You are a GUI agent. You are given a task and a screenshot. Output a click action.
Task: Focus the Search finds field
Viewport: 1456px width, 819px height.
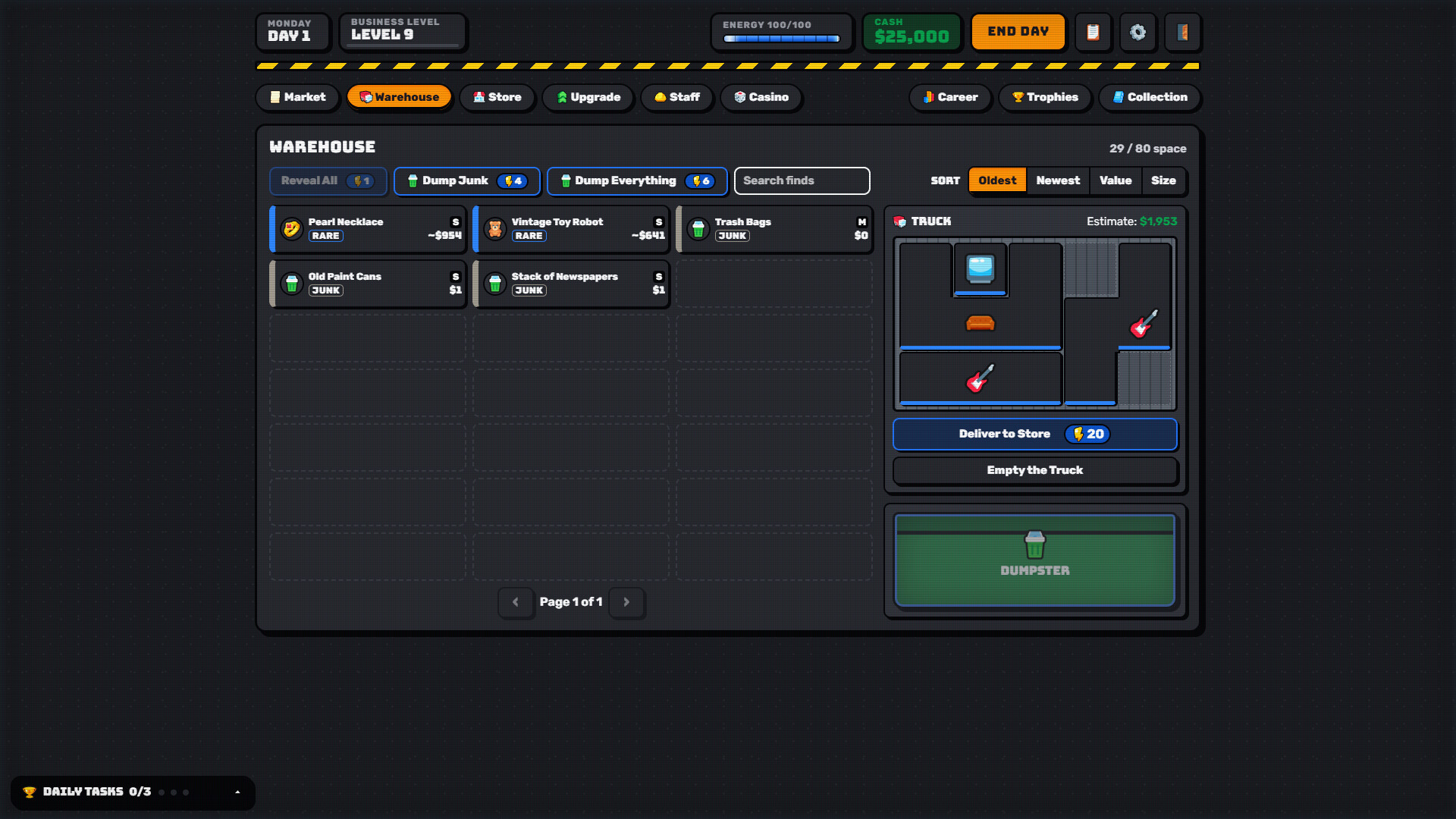tap(802, 180)
